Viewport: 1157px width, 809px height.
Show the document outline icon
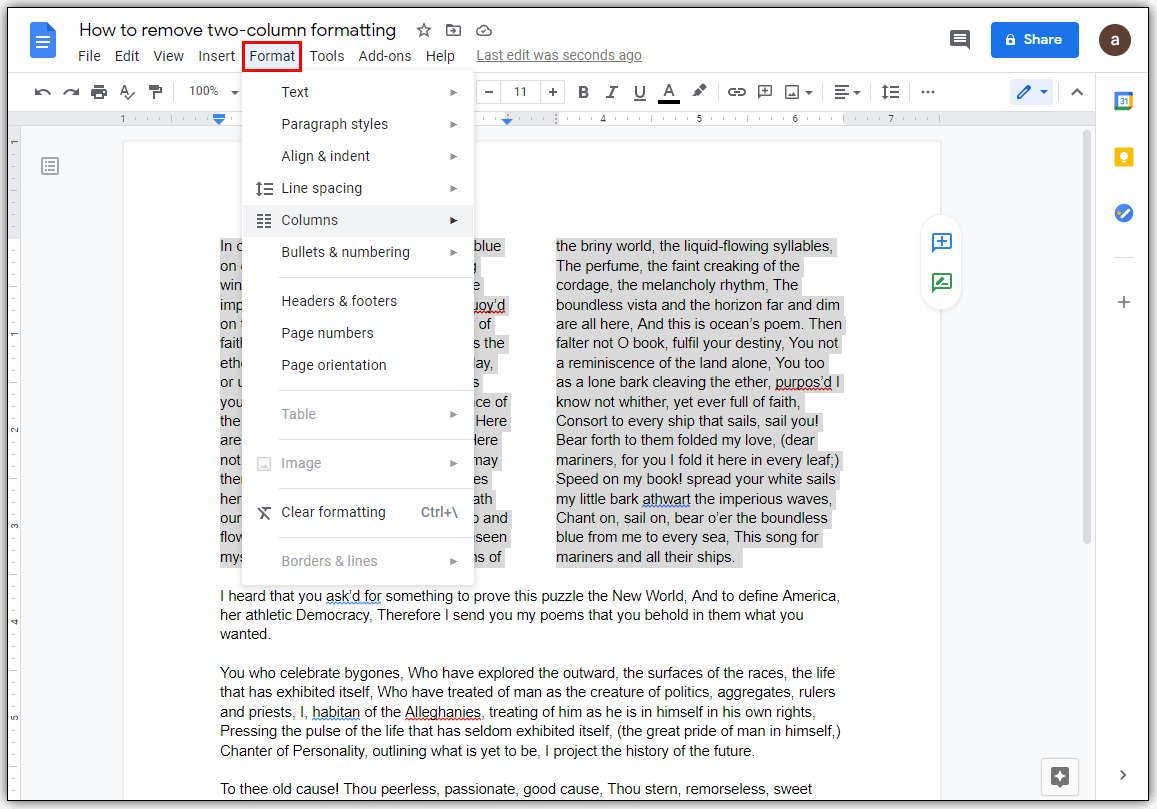click(x=50, y=166)
